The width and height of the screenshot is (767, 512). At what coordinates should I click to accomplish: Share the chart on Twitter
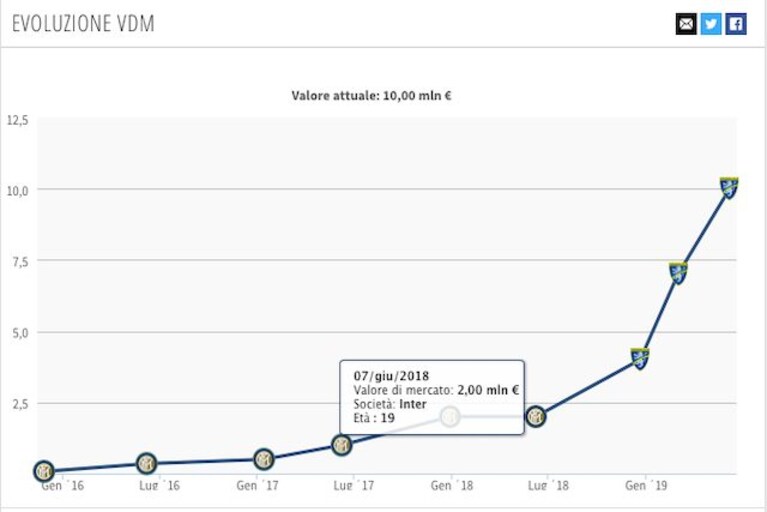click(711, 24)
